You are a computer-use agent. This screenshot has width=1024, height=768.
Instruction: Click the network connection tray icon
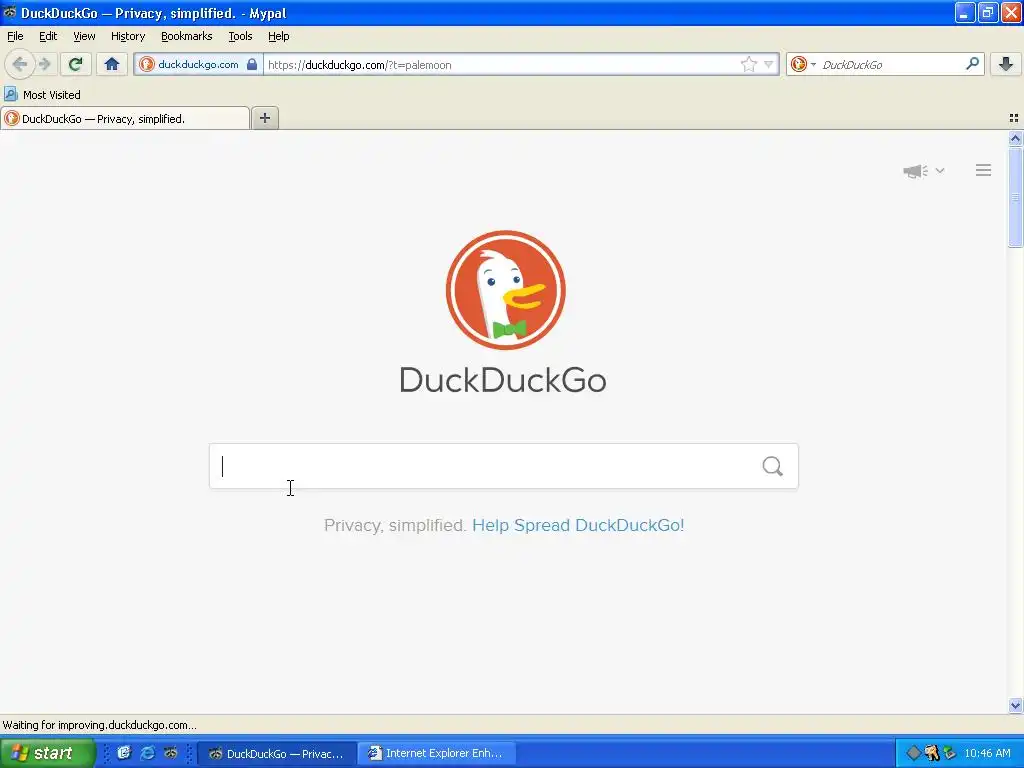pyautogui.click(x=950, y=753)
